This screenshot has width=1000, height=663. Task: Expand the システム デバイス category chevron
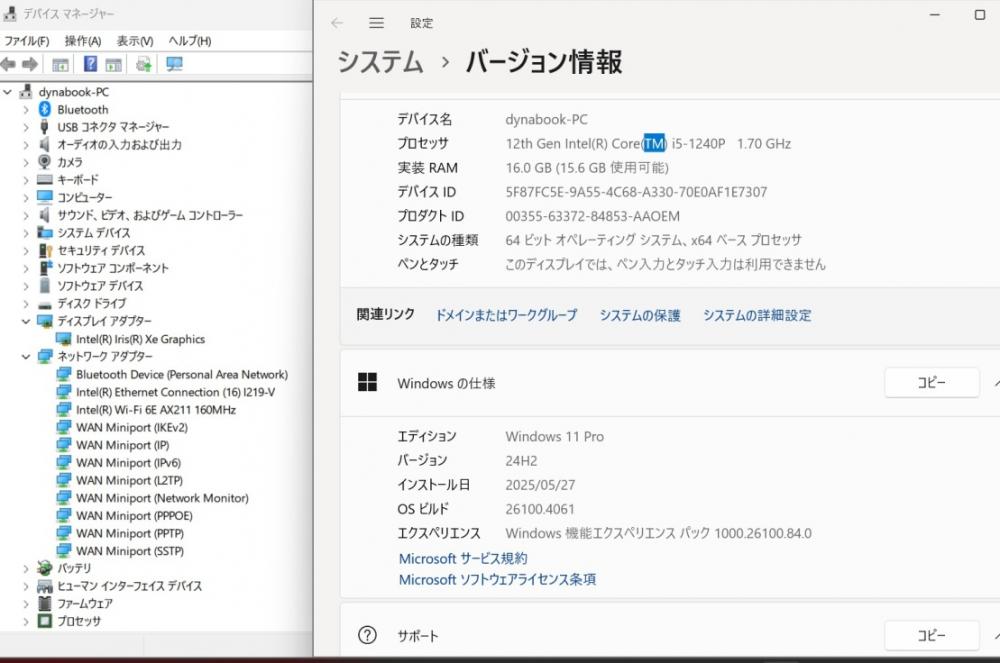(x=26, y=233)
